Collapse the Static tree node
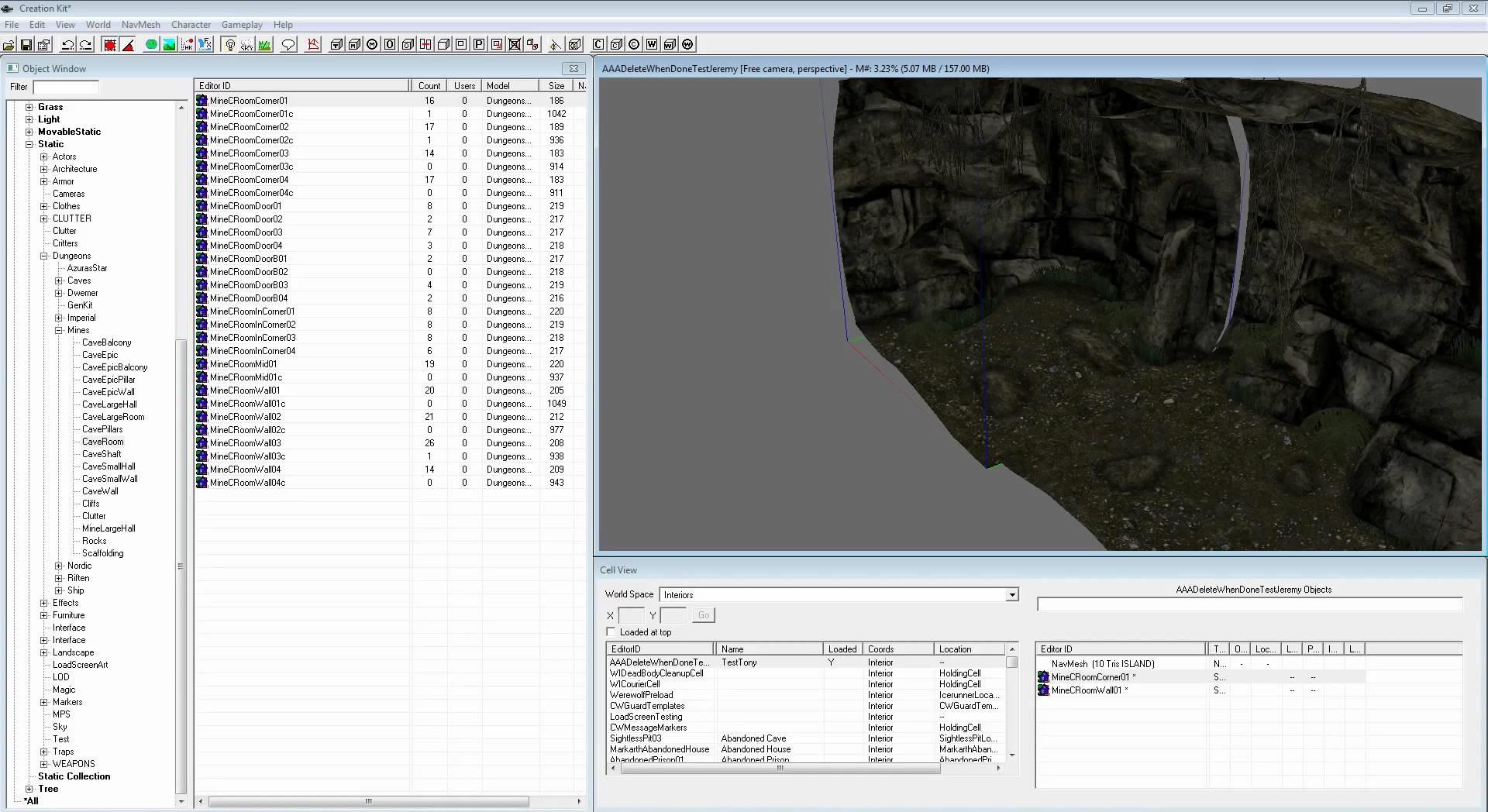The height and width of the screenshot is (812, 1488). [29, 144]
